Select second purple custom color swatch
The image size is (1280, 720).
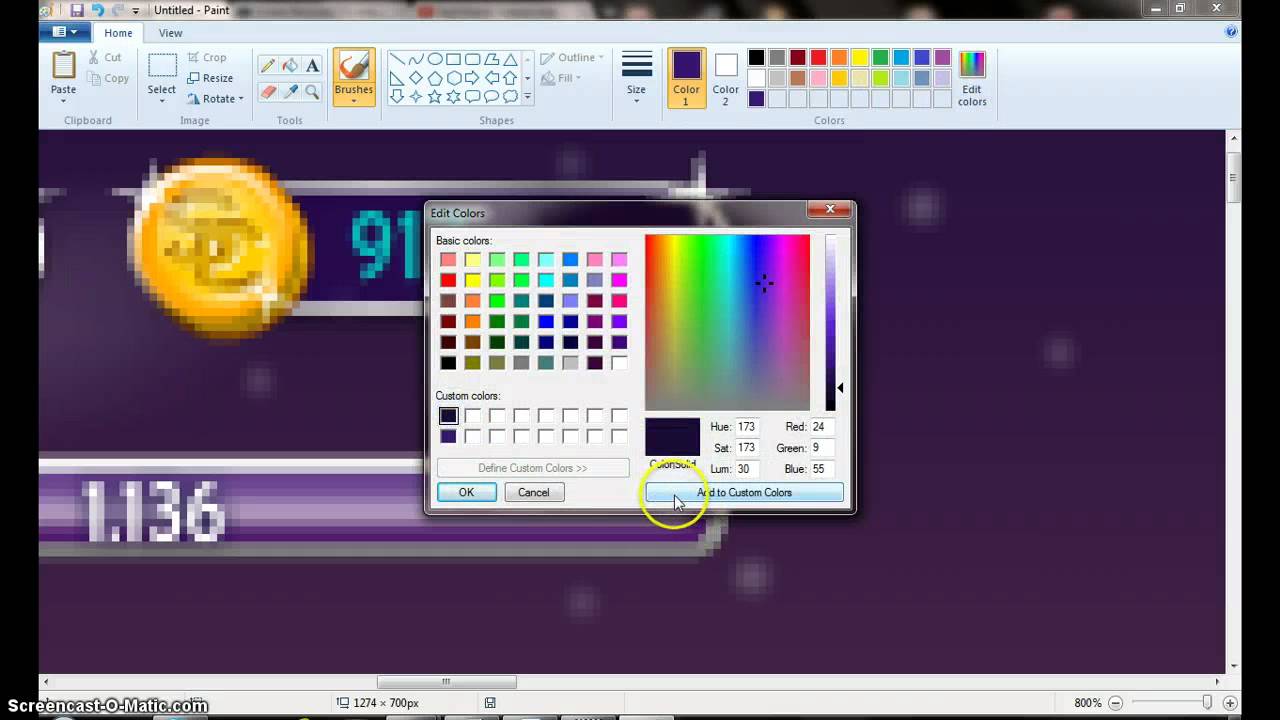pyautogui.click(x=448, y=436)
